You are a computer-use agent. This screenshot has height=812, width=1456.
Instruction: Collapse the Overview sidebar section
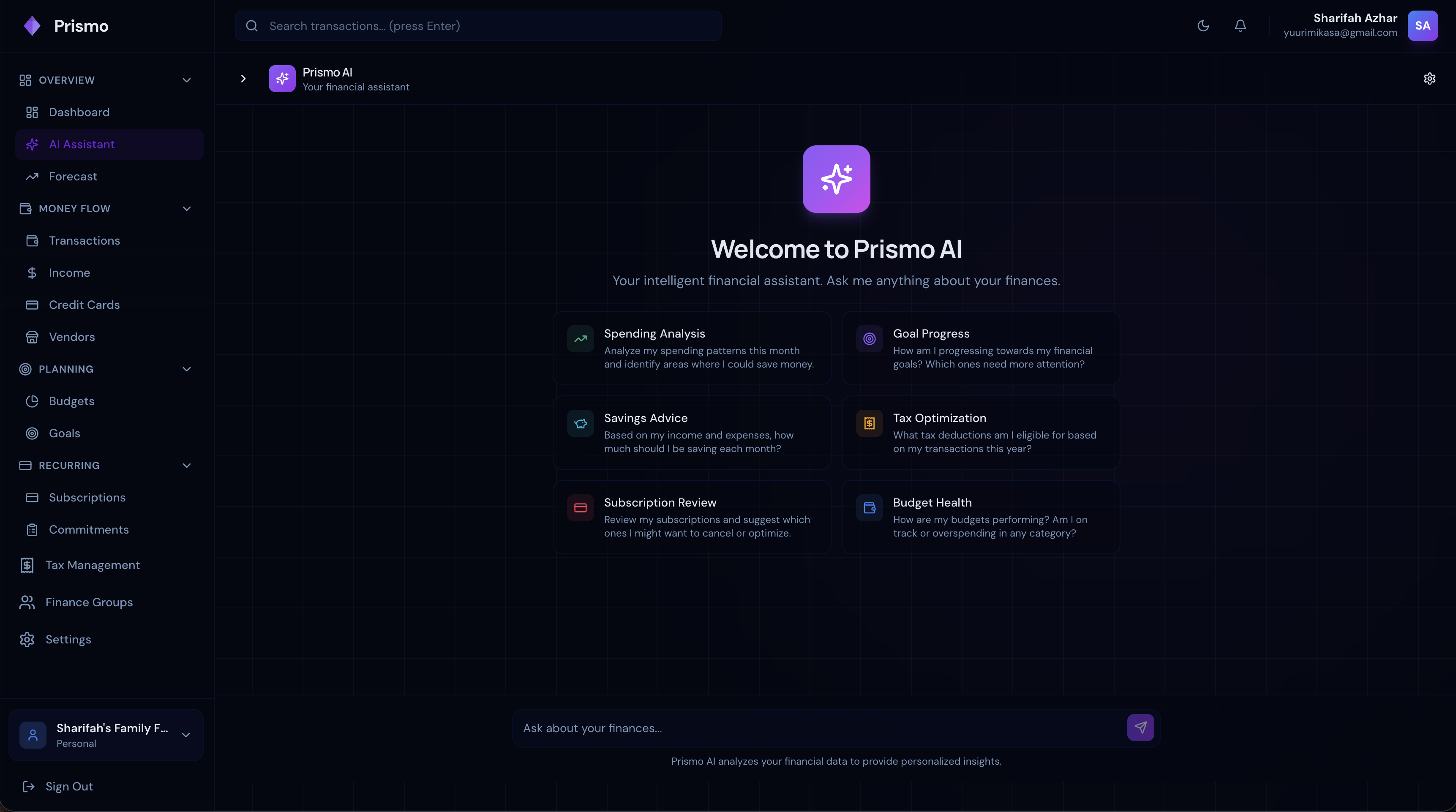pyautogui.click(x=186, y=80)
